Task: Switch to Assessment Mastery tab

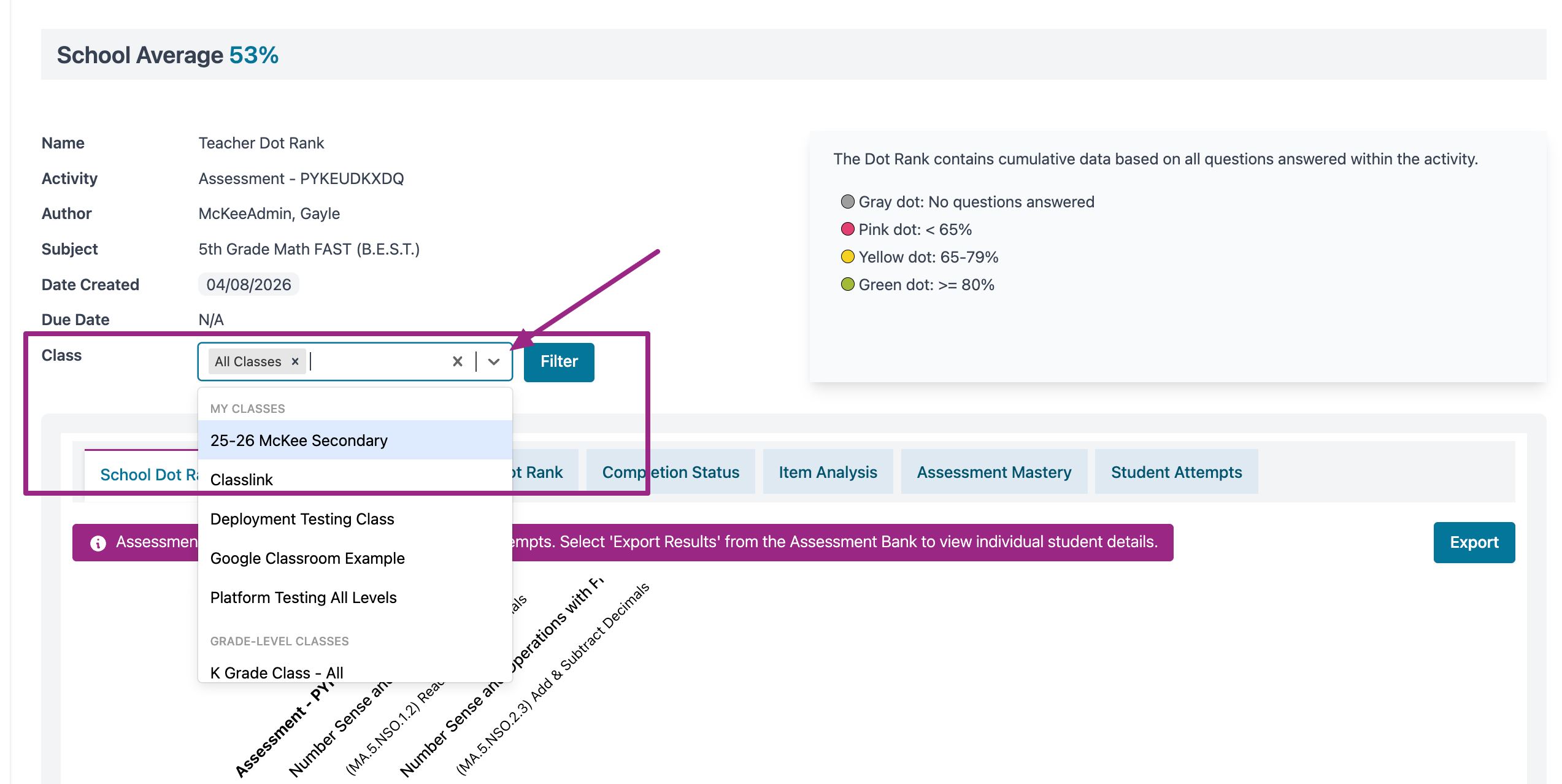Action: (994, 472)
